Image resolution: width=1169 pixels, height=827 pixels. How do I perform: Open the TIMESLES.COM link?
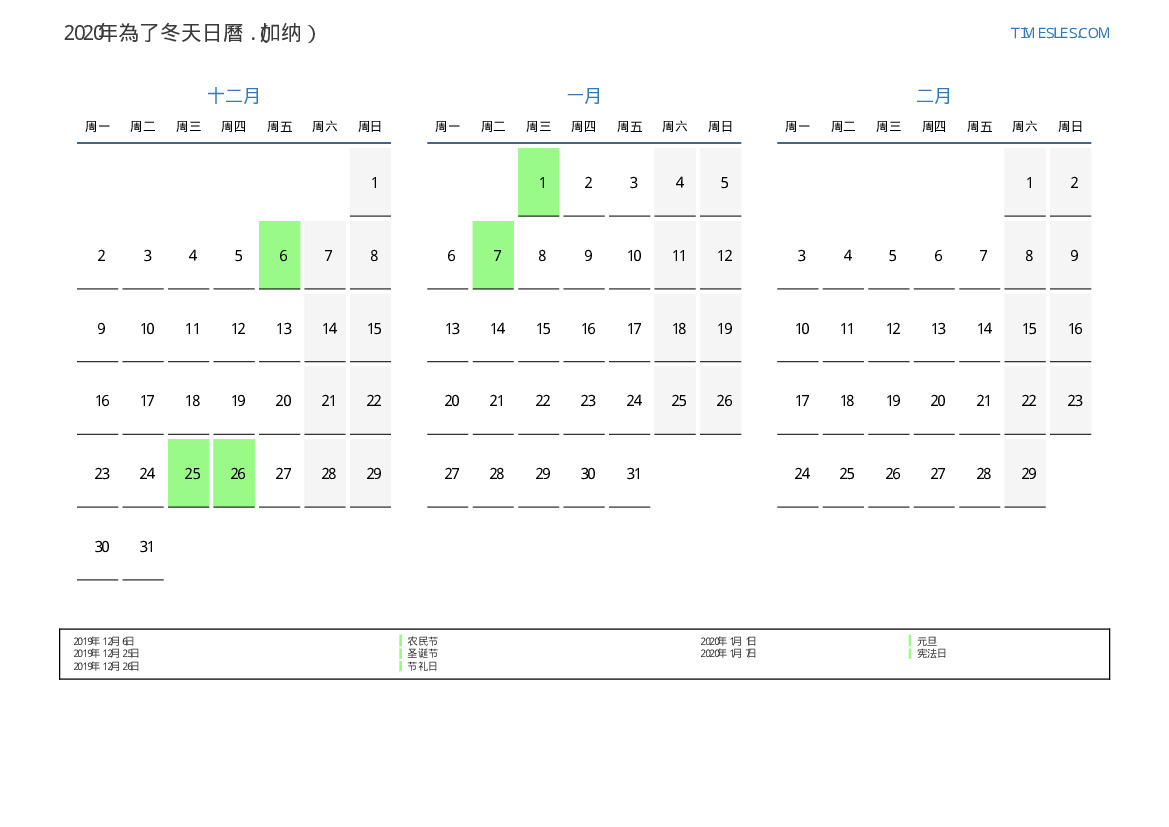click(x=1059, y=33)
